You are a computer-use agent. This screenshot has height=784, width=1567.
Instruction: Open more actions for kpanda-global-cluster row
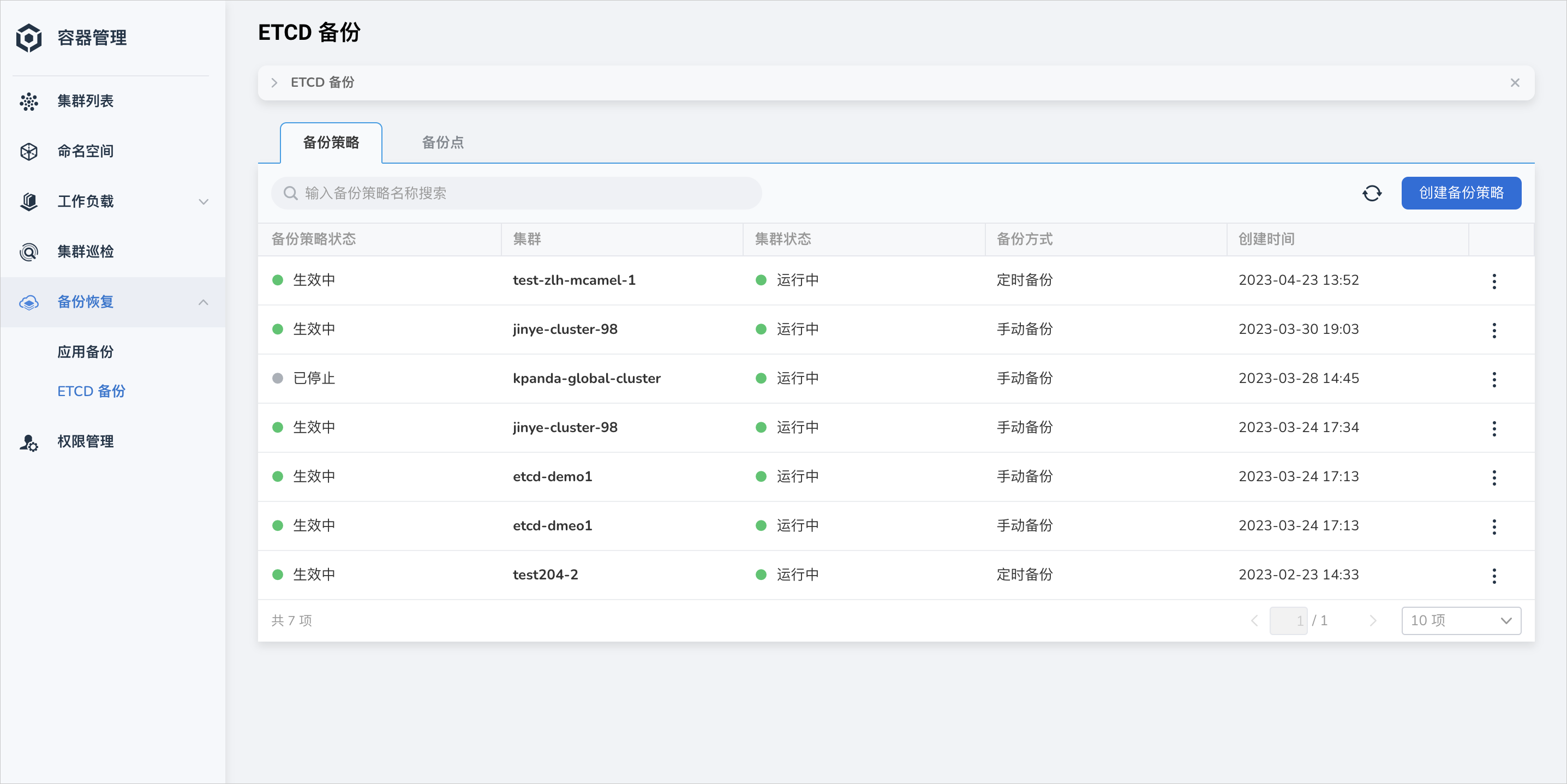pyautogui.click(x=1494, y=380)
